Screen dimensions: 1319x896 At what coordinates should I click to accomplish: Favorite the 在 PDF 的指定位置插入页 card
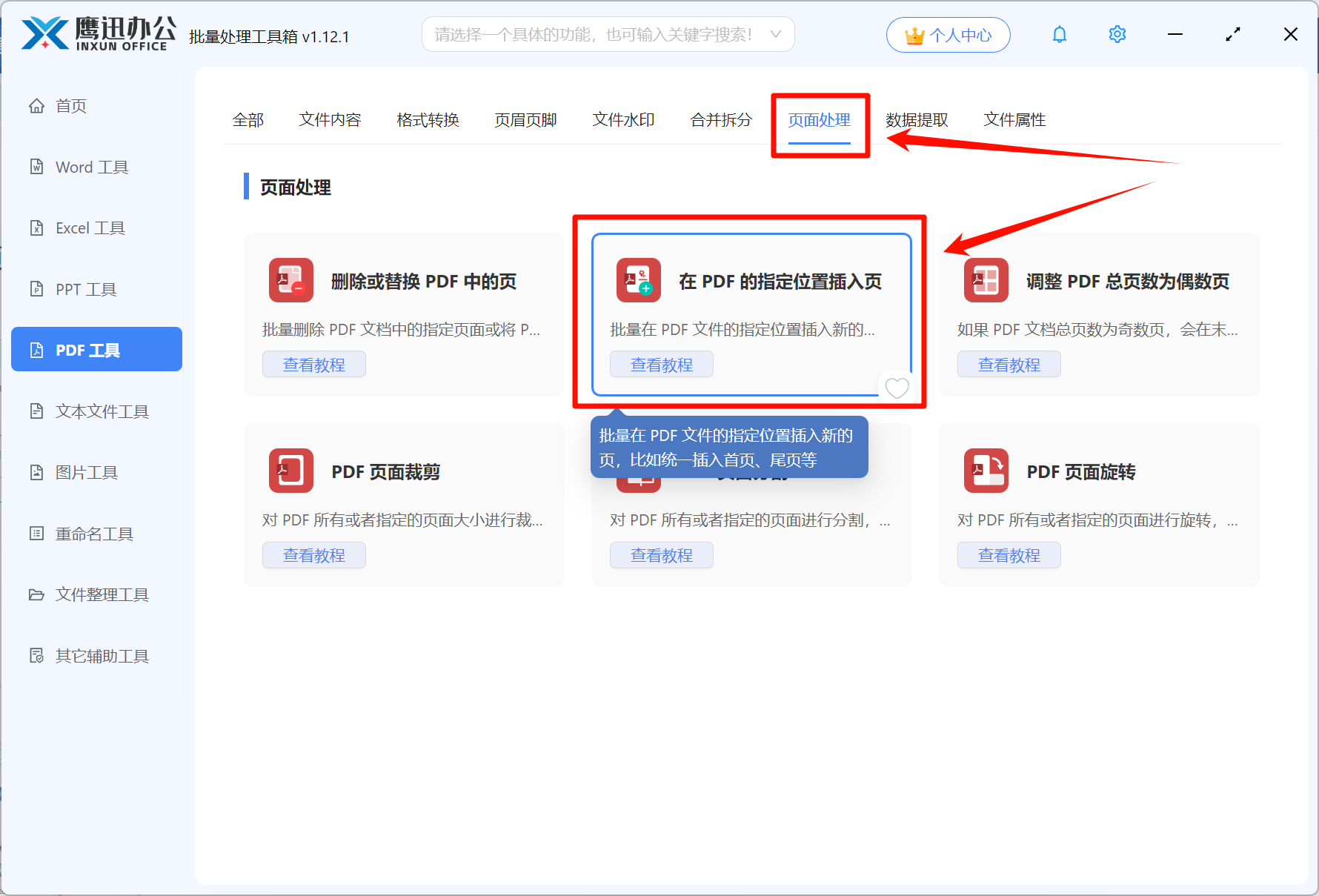click(x=897, y=388)
